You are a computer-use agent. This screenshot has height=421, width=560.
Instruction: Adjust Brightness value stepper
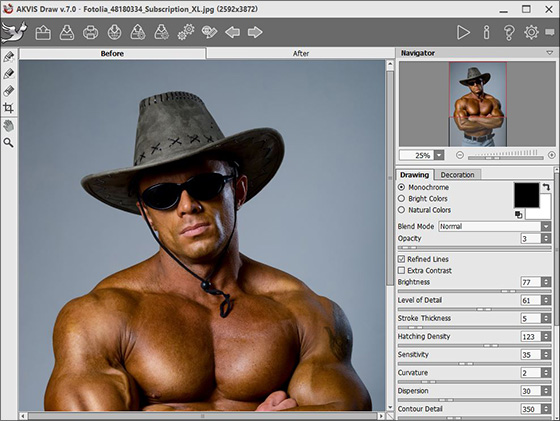(x=546, y=282)
